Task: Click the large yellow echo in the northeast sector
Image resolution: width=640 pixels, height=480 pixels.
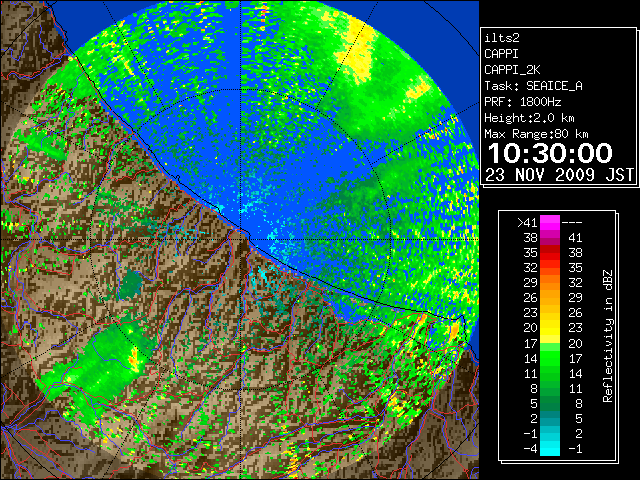Action: point(358,51)
